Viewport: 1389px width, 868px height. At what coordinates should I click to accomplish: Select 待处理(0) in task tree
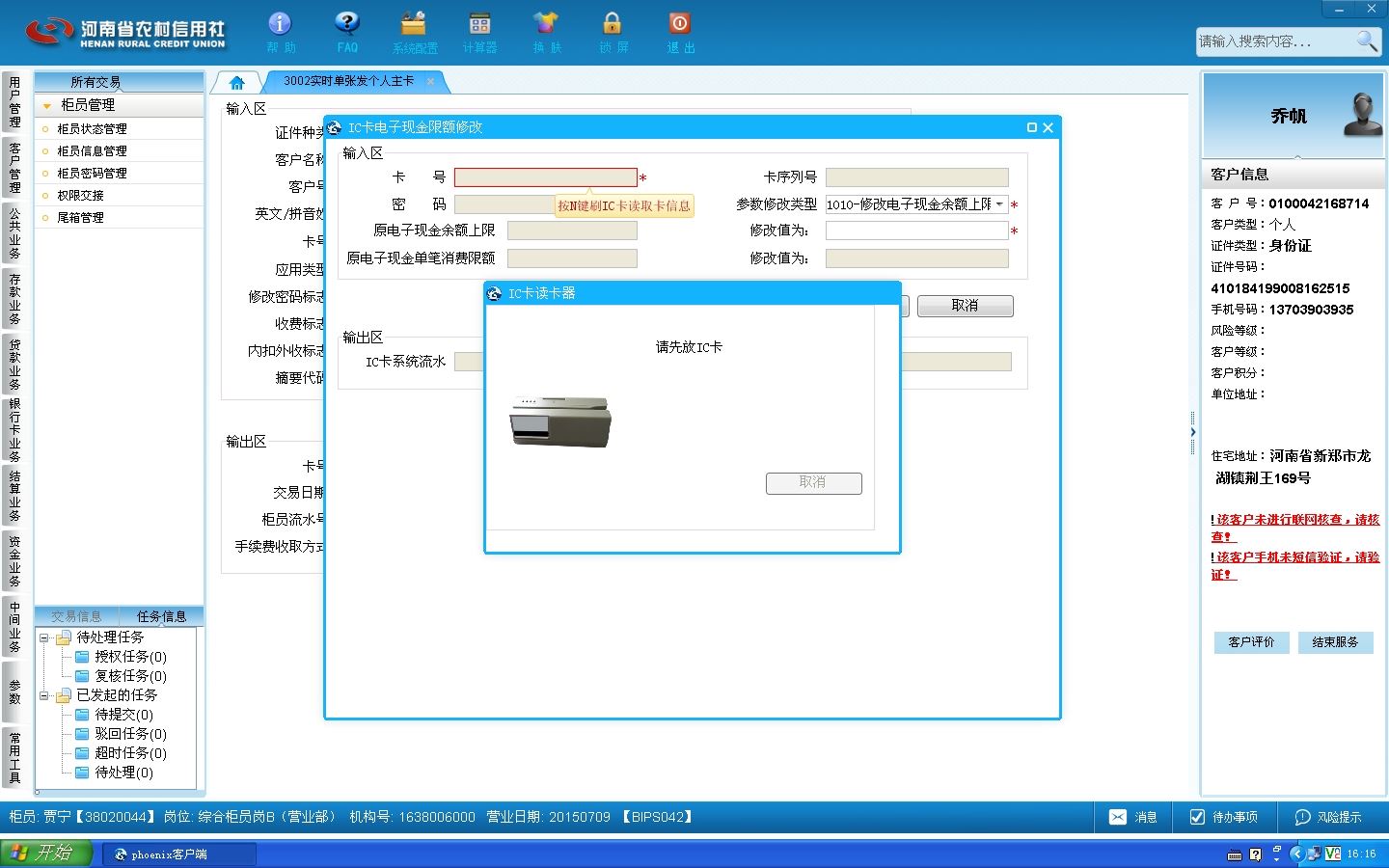(123, 773)
